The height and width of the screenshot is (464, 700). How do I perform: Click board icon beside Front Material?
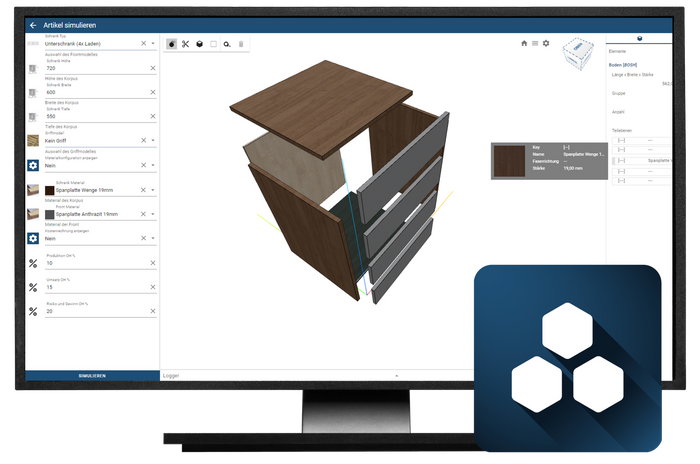coord(33,214)
